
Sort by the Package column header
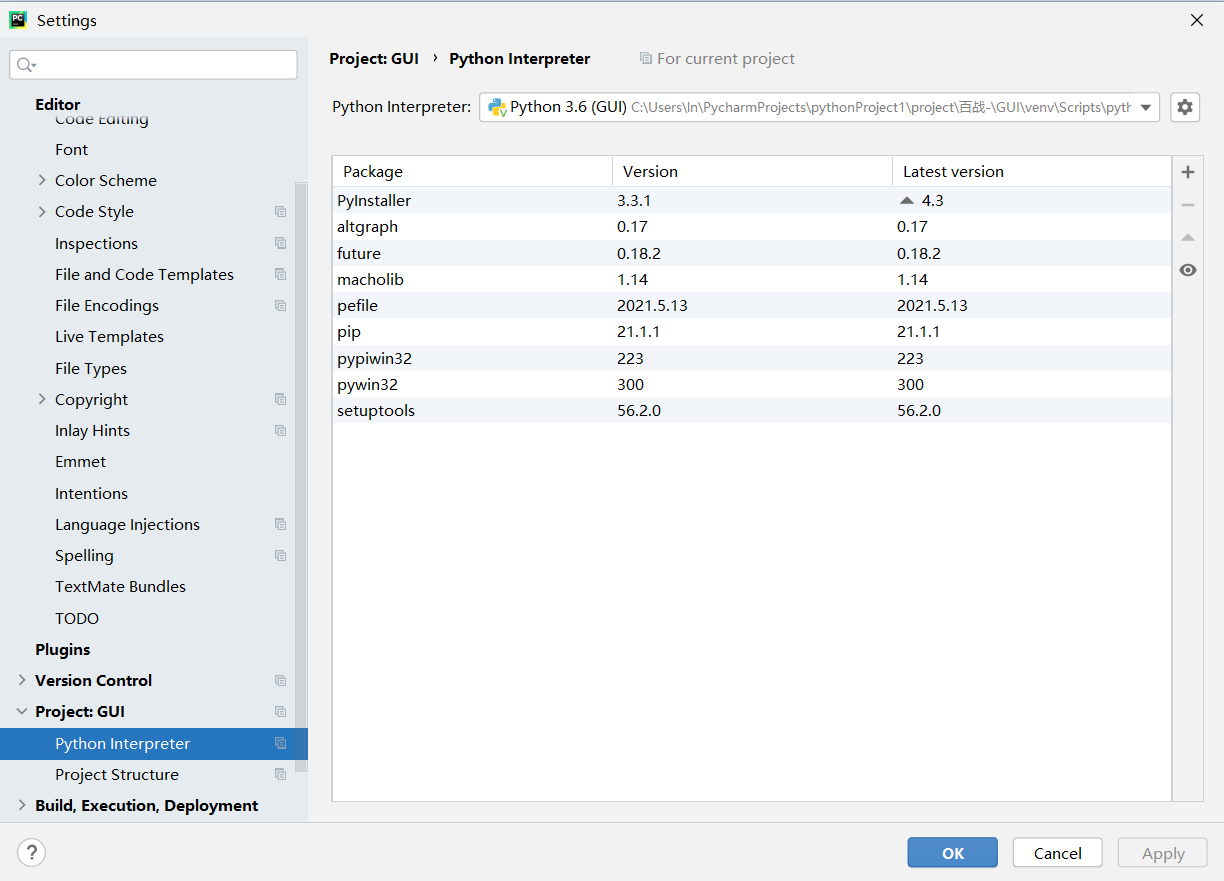pyautogui.click(x=472, y=171)
